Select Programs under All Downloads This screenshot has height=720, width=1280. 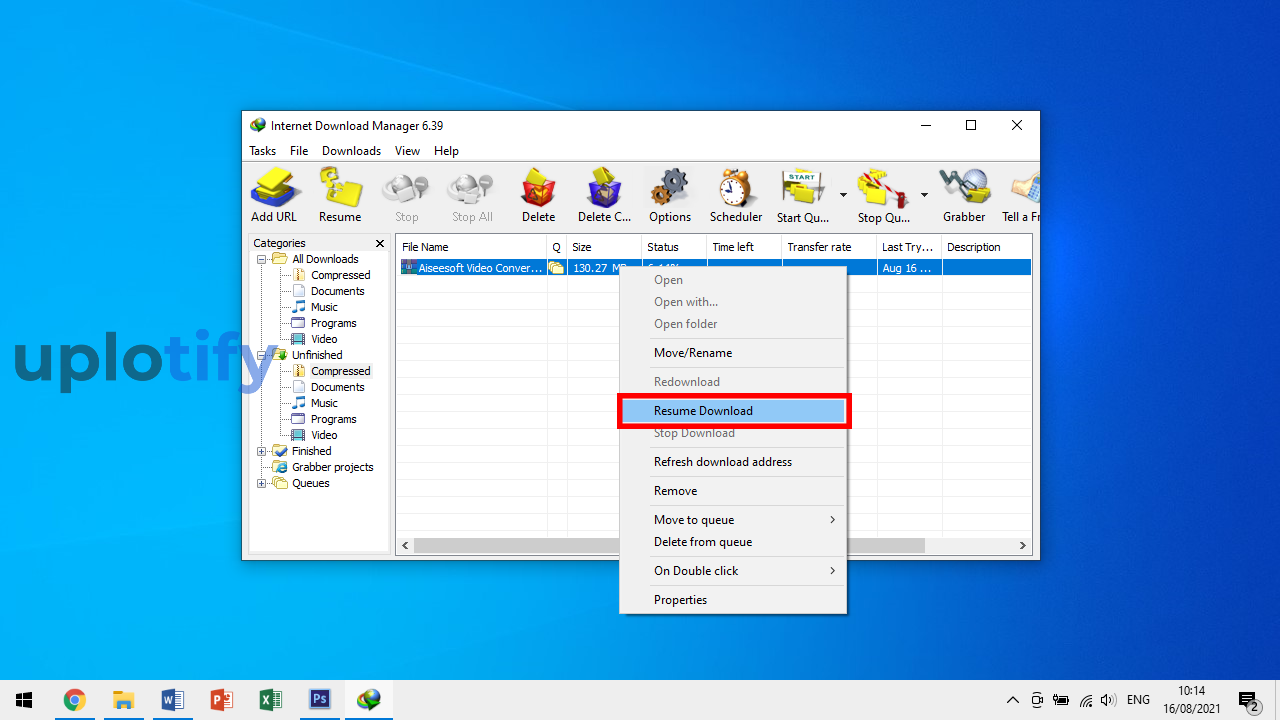(x=333, y=323)
